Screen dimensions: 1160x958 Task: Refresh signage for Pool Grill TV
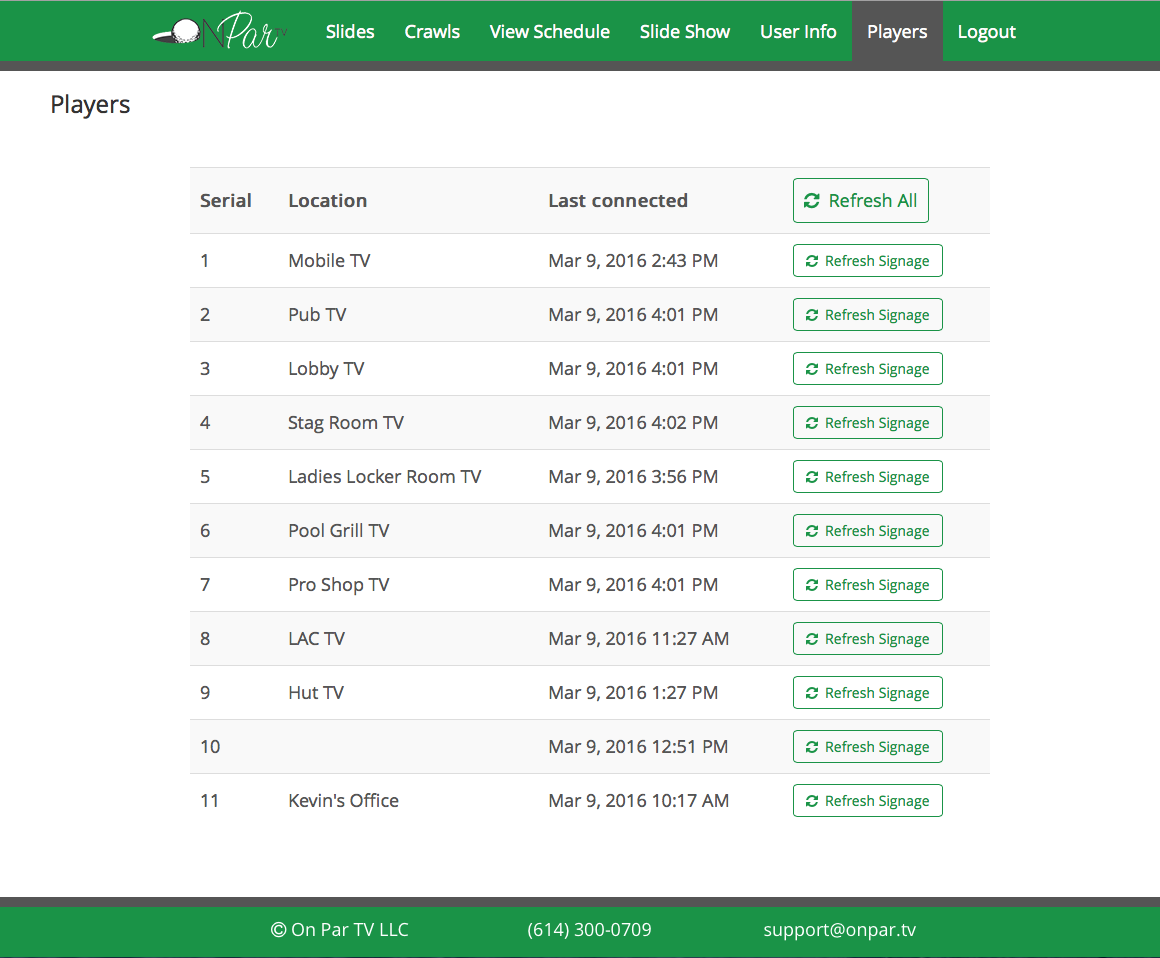click(868, 530)
